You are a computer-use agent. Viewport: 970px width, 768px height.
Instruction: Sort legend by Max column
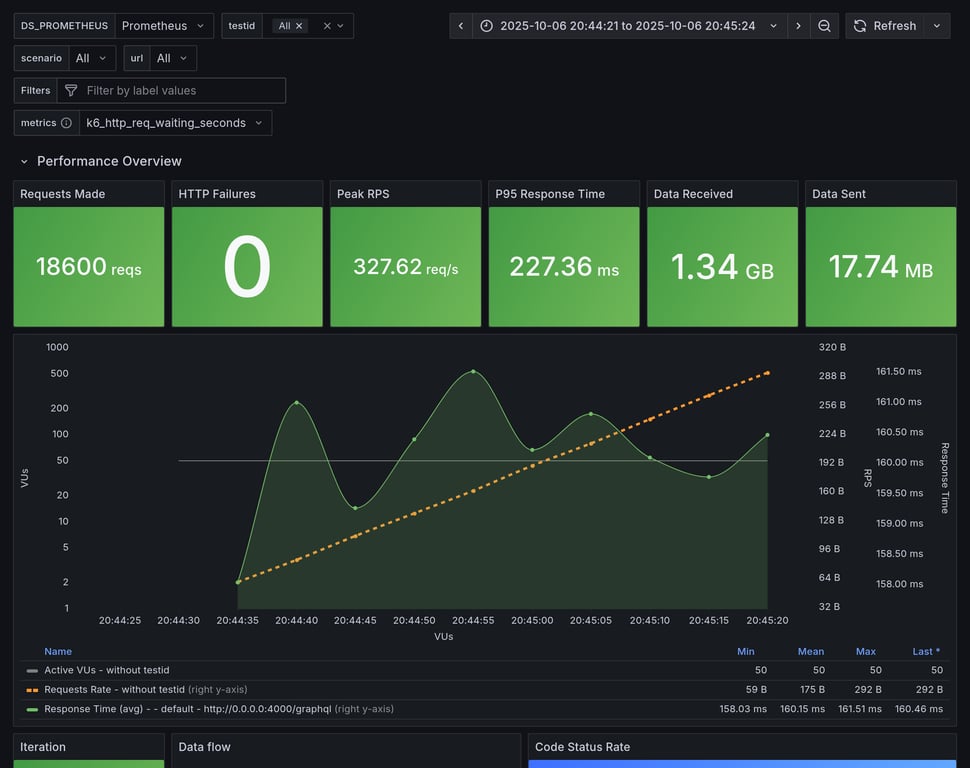tap(865, 651)
